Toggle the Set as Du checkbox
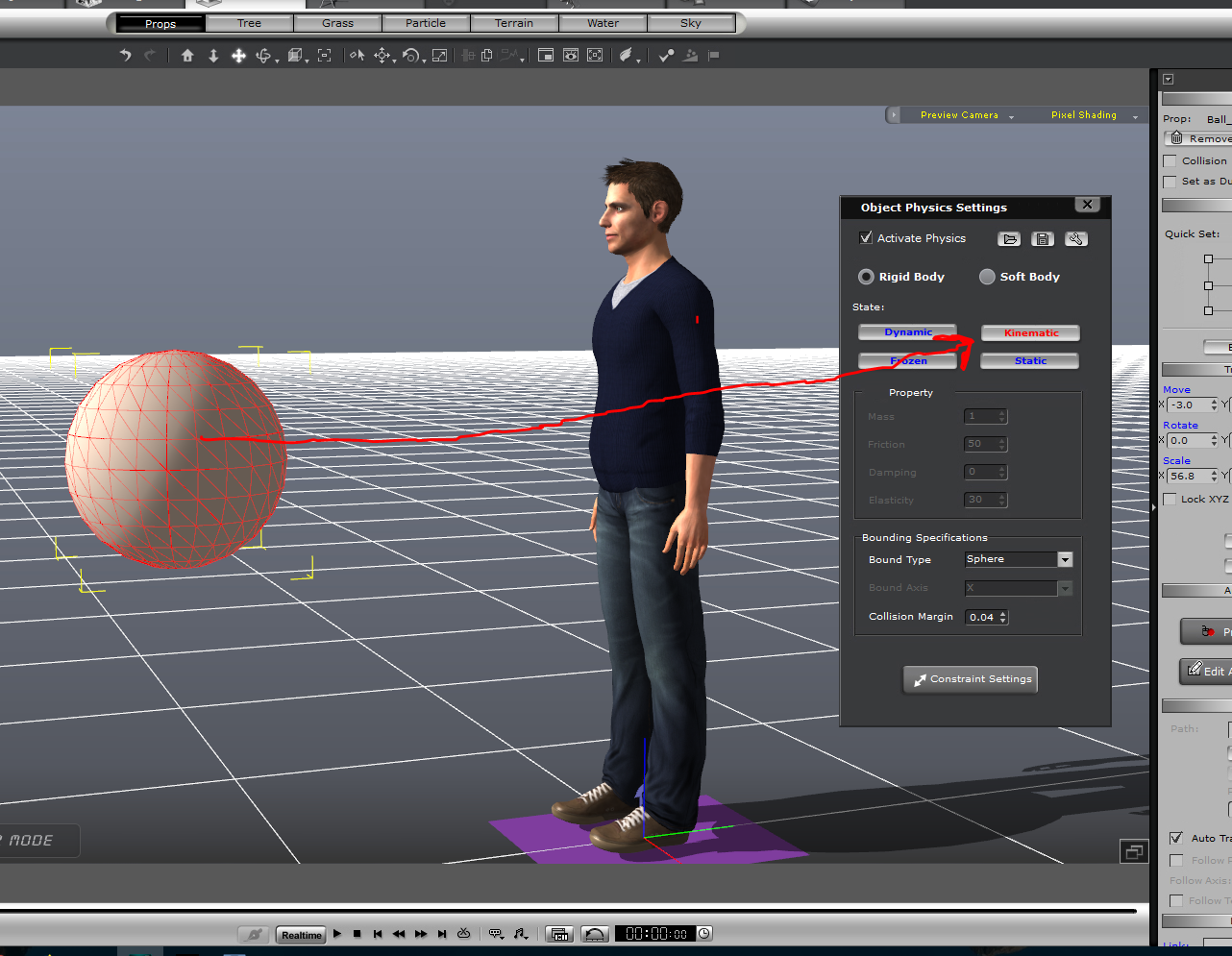The height and width of the screenshot is (956, 1232). (x=1170, y=182)
